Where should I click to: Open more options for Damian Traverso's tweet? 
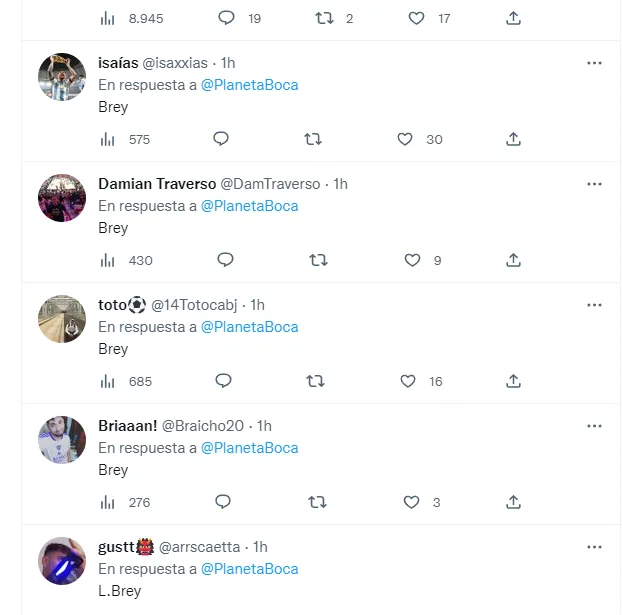tap(594, 184)
